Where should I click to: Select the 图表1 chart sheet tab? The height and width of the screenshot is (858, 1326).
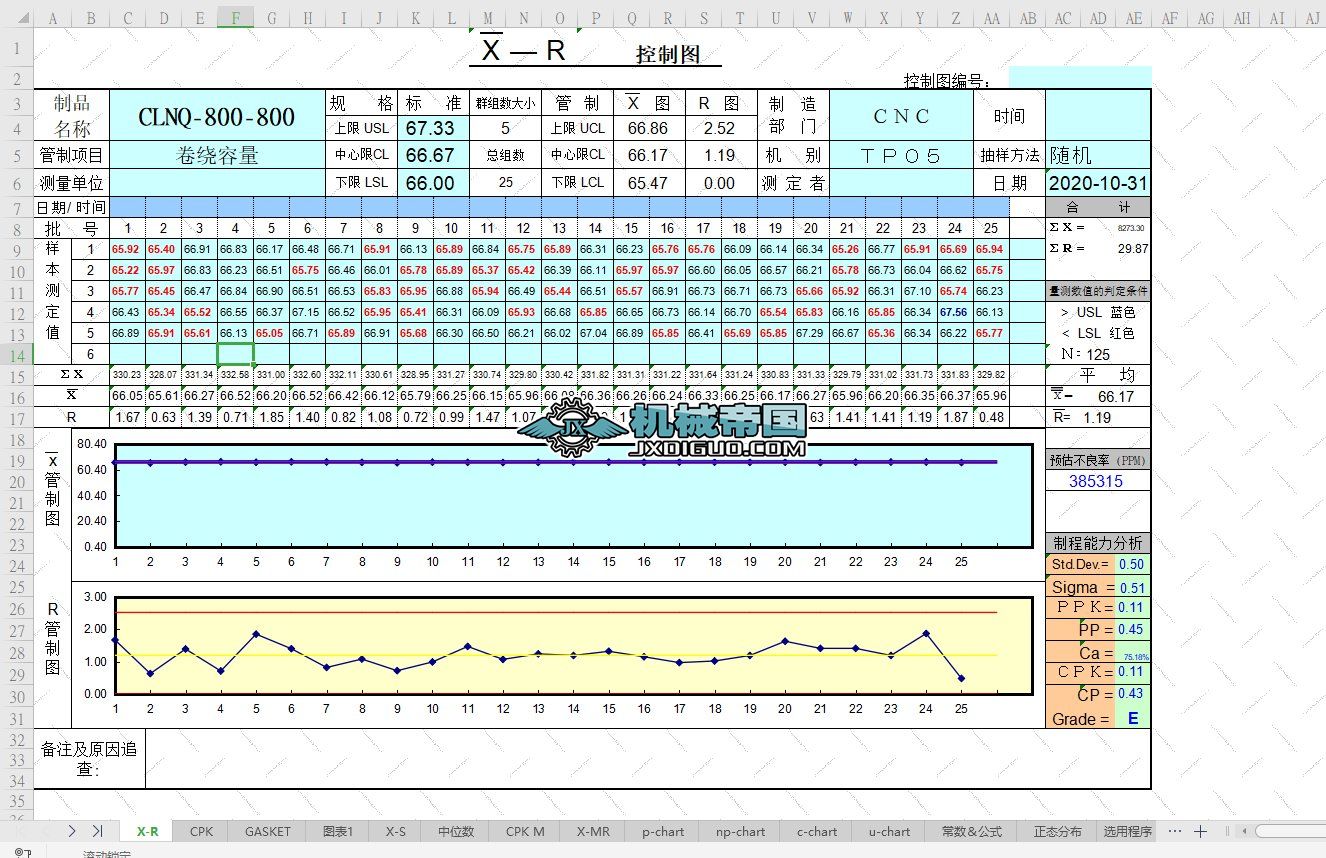click(336, 831)
